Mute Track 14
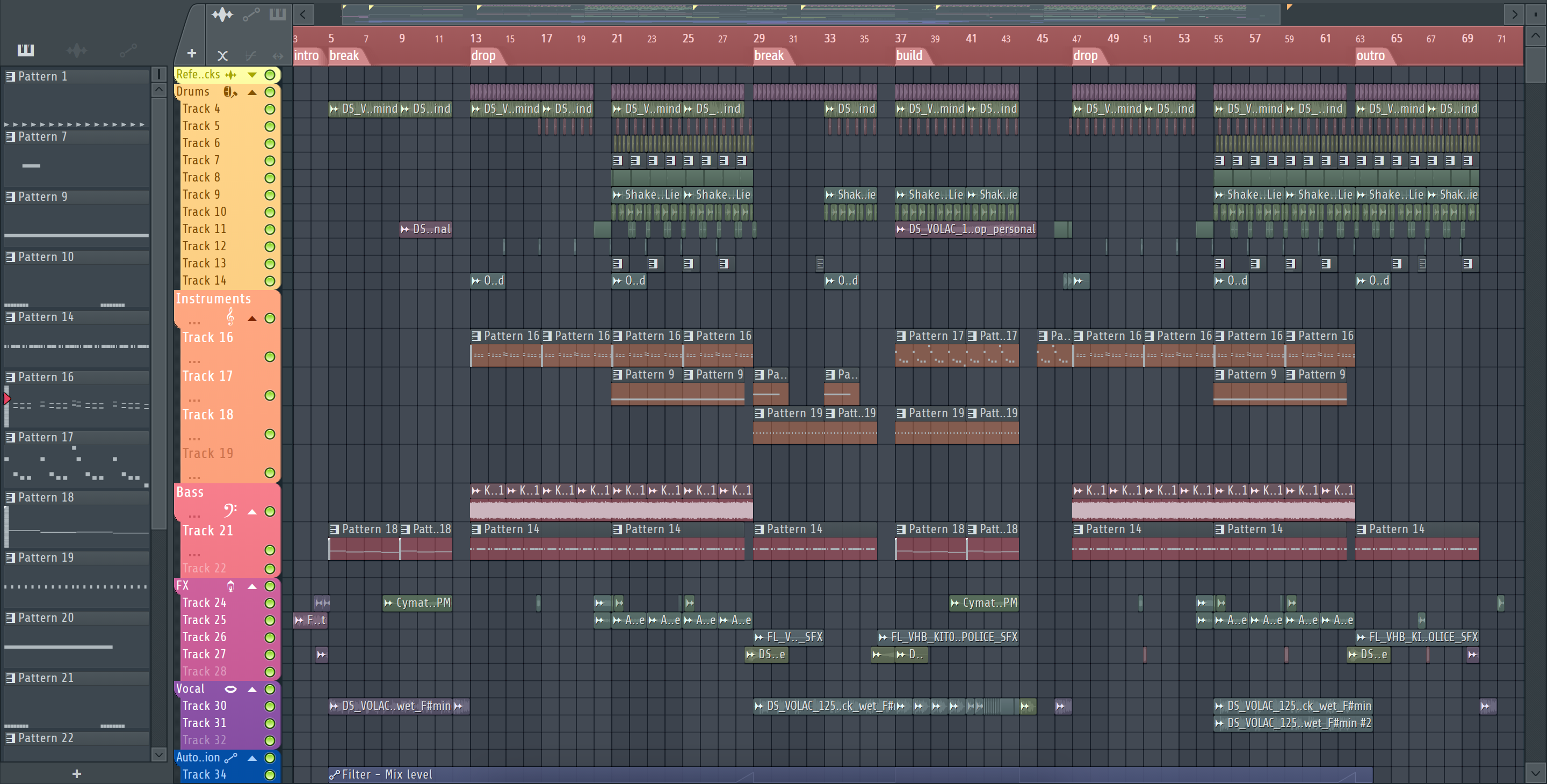 click(x=270, y=281)
